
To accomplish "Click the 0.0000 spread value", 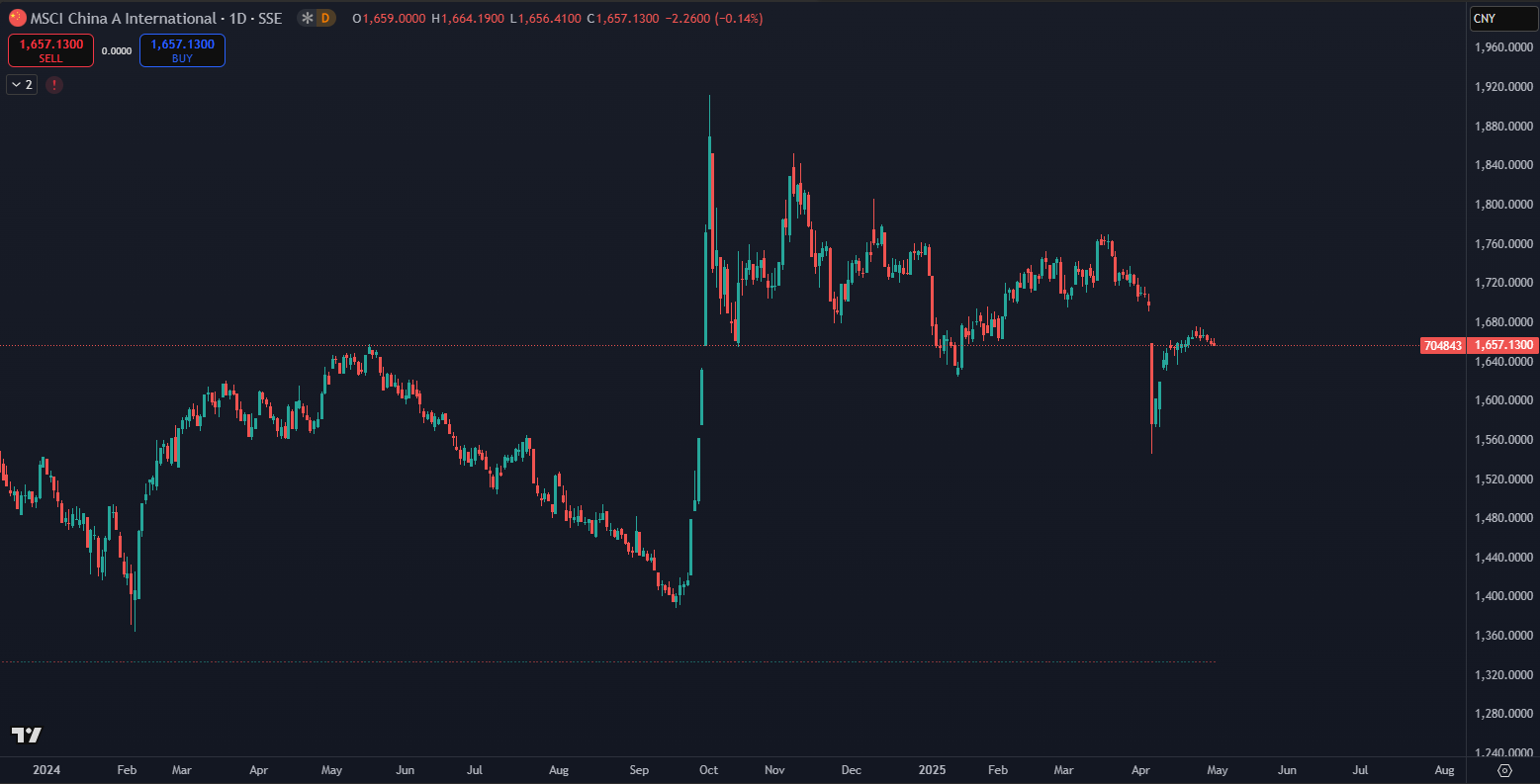I will point(116,50).
